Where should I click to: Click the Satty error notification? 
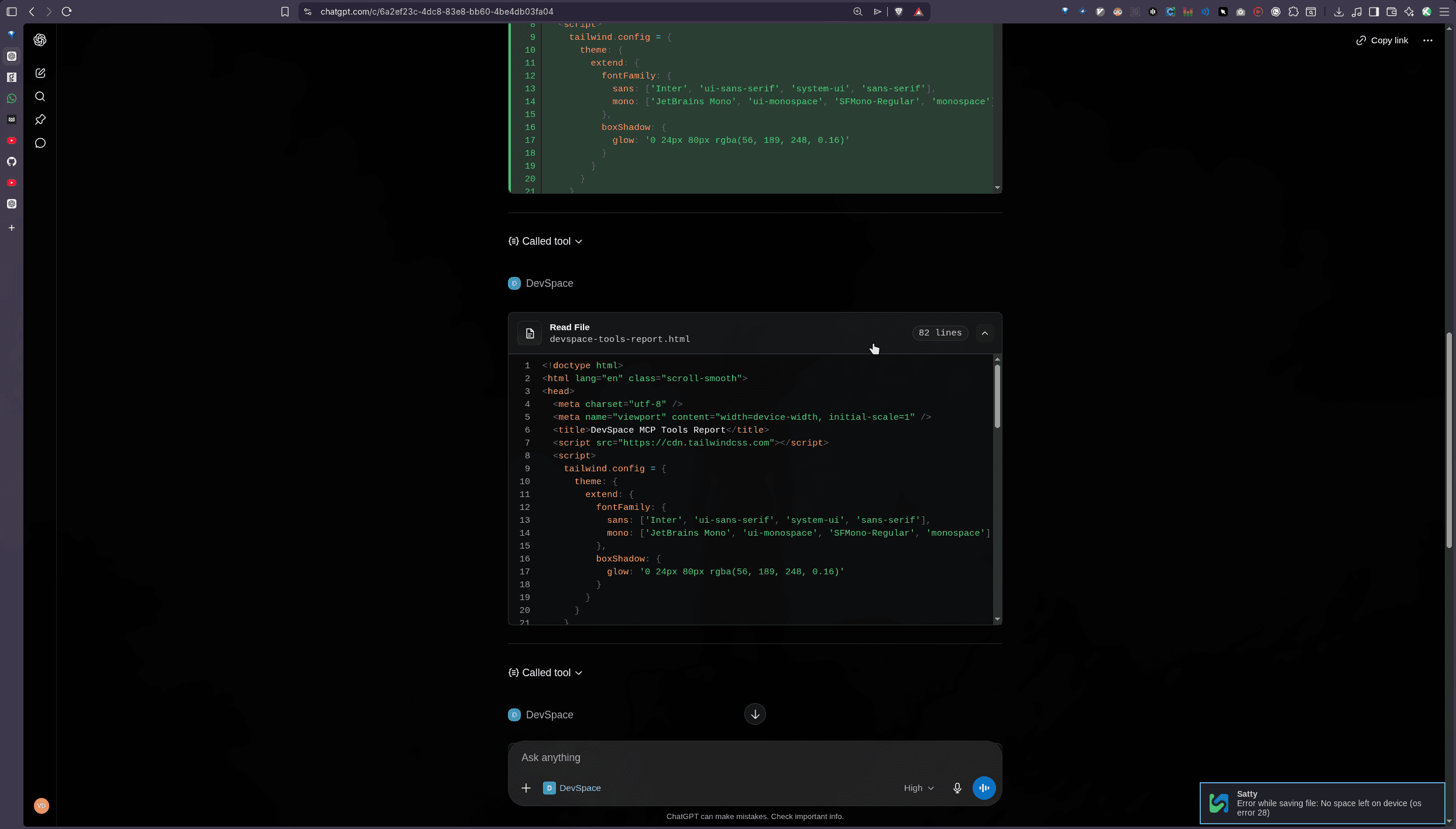coord(1322,803)
